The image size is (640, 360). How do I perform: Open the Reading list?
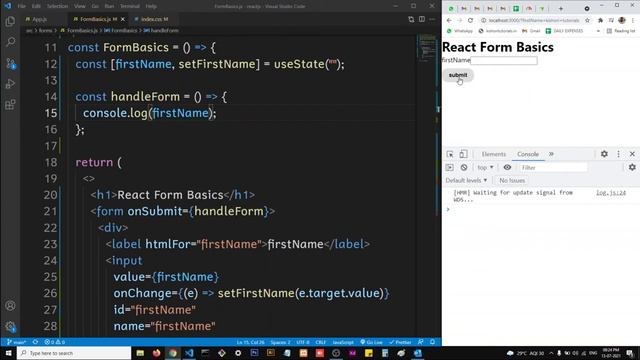(621, 31)
